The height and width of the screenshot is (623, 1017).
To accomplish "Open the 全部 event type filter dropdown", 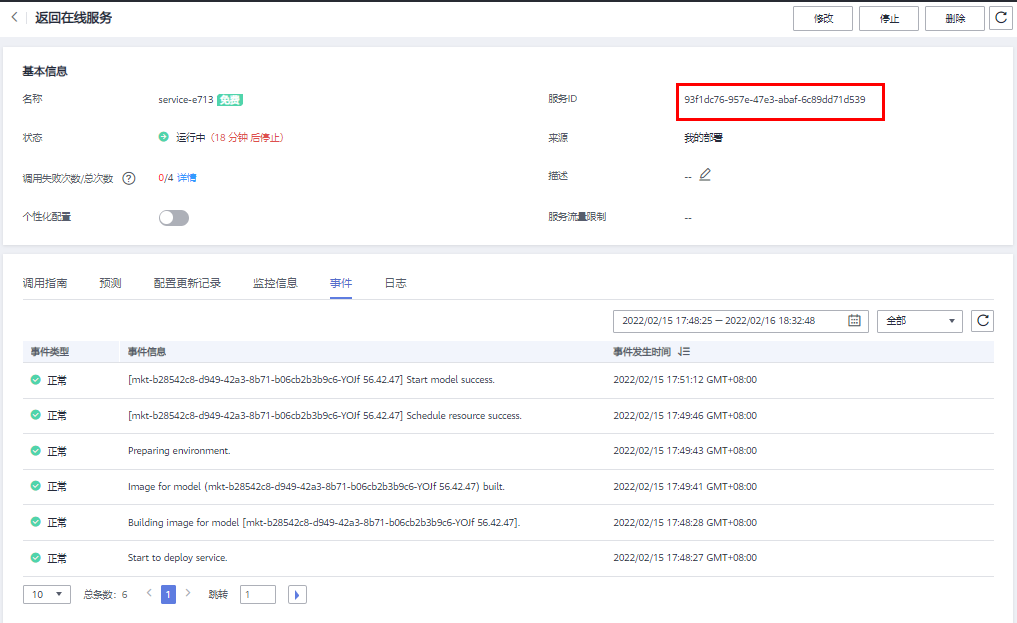I will click(x=919, y=321).
